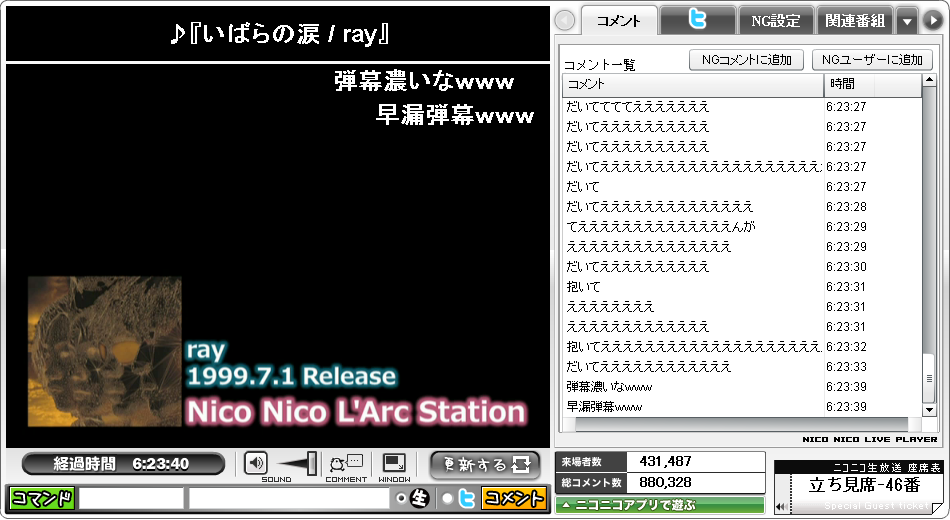The image size is (950, 520).
Task: Click the seat ticket rewind arrows icon
Action: (x=781, y=507)
